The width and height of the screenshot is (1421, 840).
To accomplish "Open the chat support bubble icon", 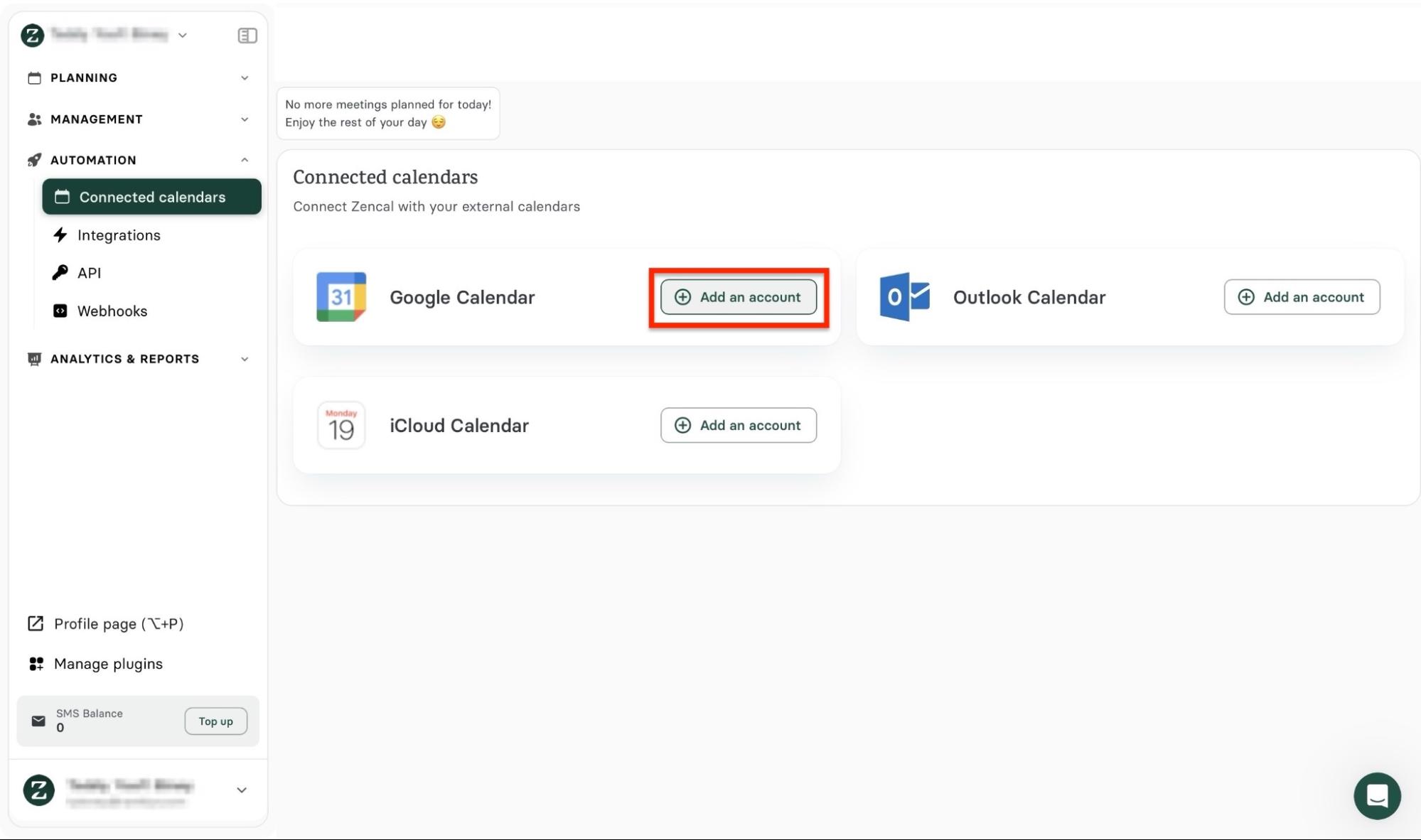I will click(1376, 796).
